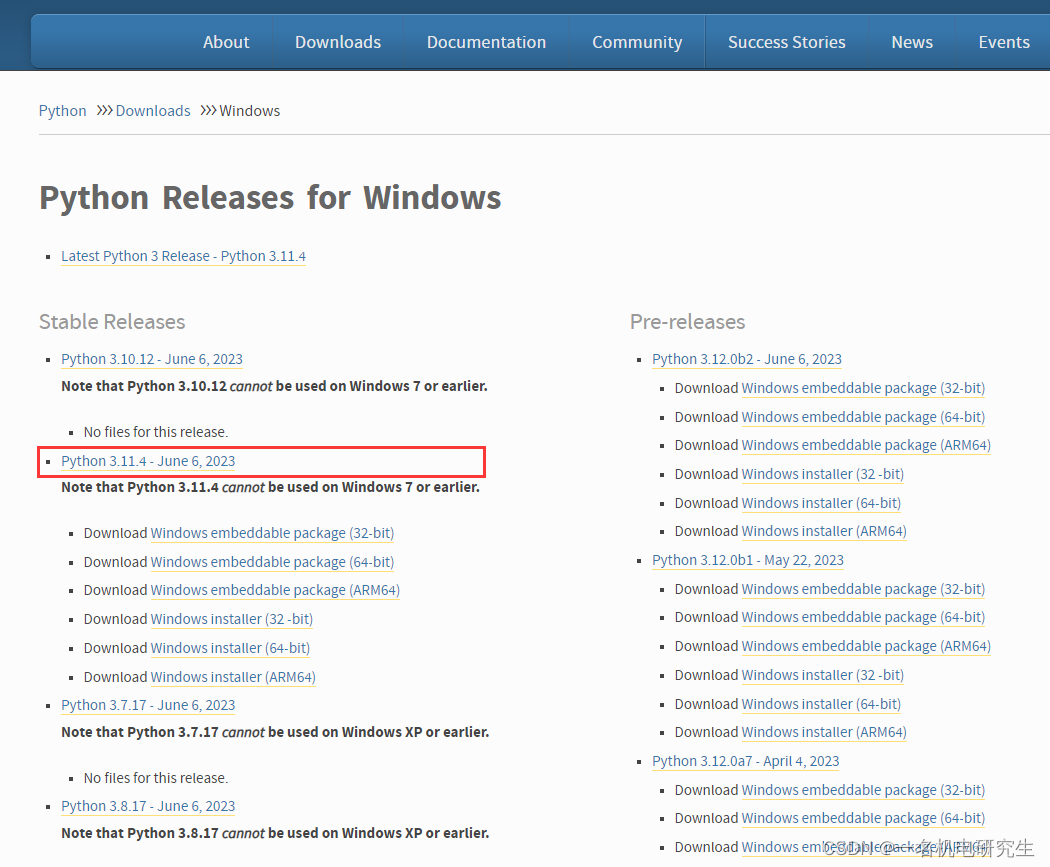Click Python Releases for Windows title
The height and width of the screenshot is (867, 1050).
(x=270, y=198)
